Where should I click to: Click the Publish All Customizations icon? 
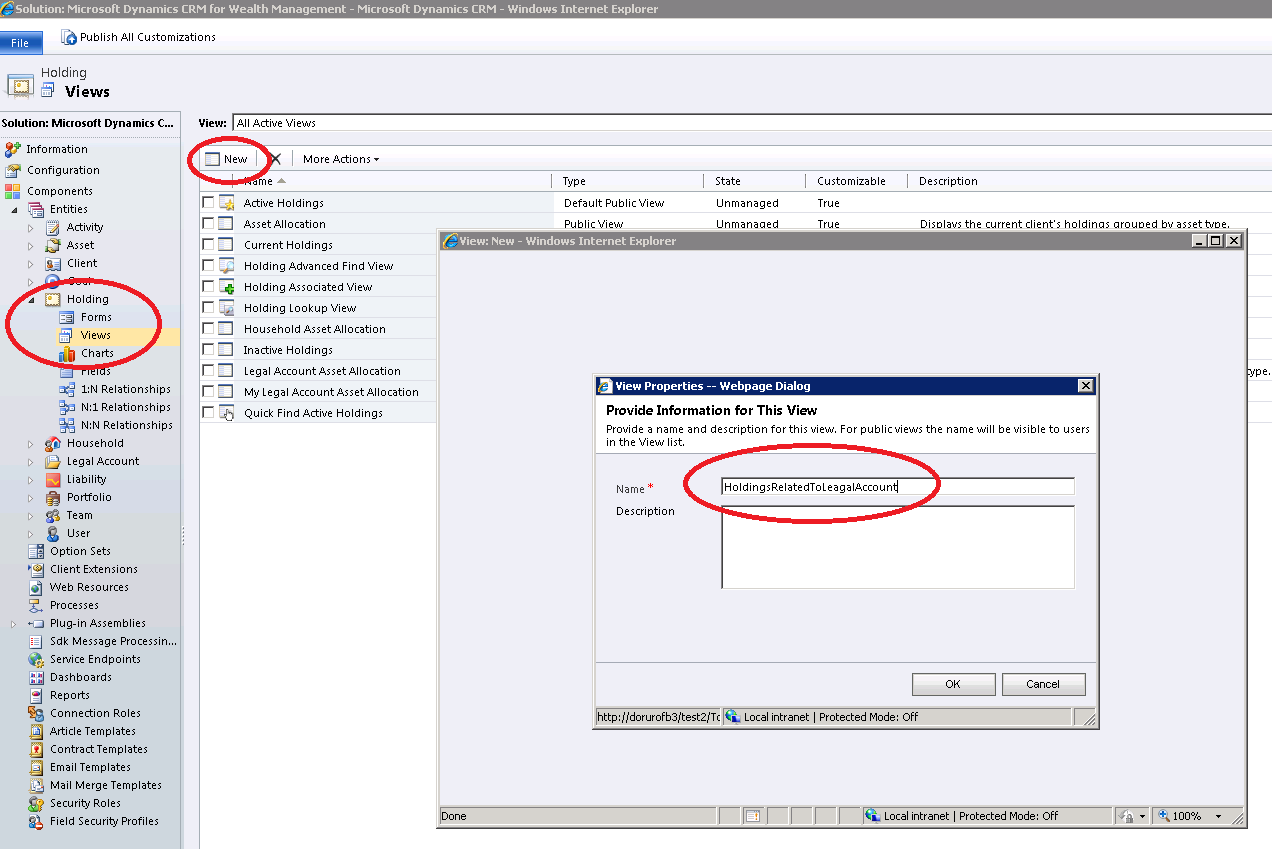point(69,37)
